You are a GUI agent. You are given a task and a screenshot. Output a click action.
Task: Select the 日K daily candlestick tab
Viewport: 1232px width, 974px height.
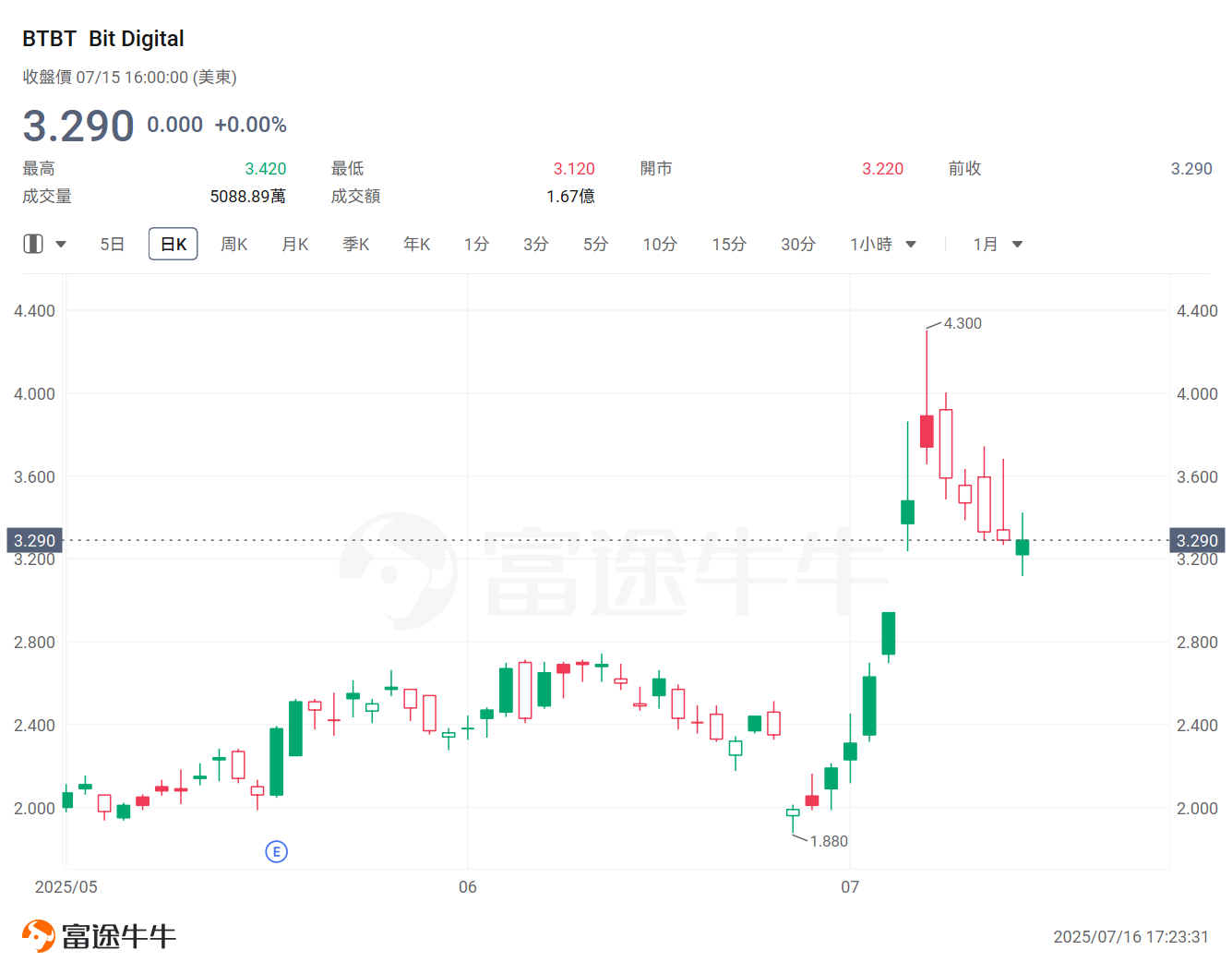[173, 245]
